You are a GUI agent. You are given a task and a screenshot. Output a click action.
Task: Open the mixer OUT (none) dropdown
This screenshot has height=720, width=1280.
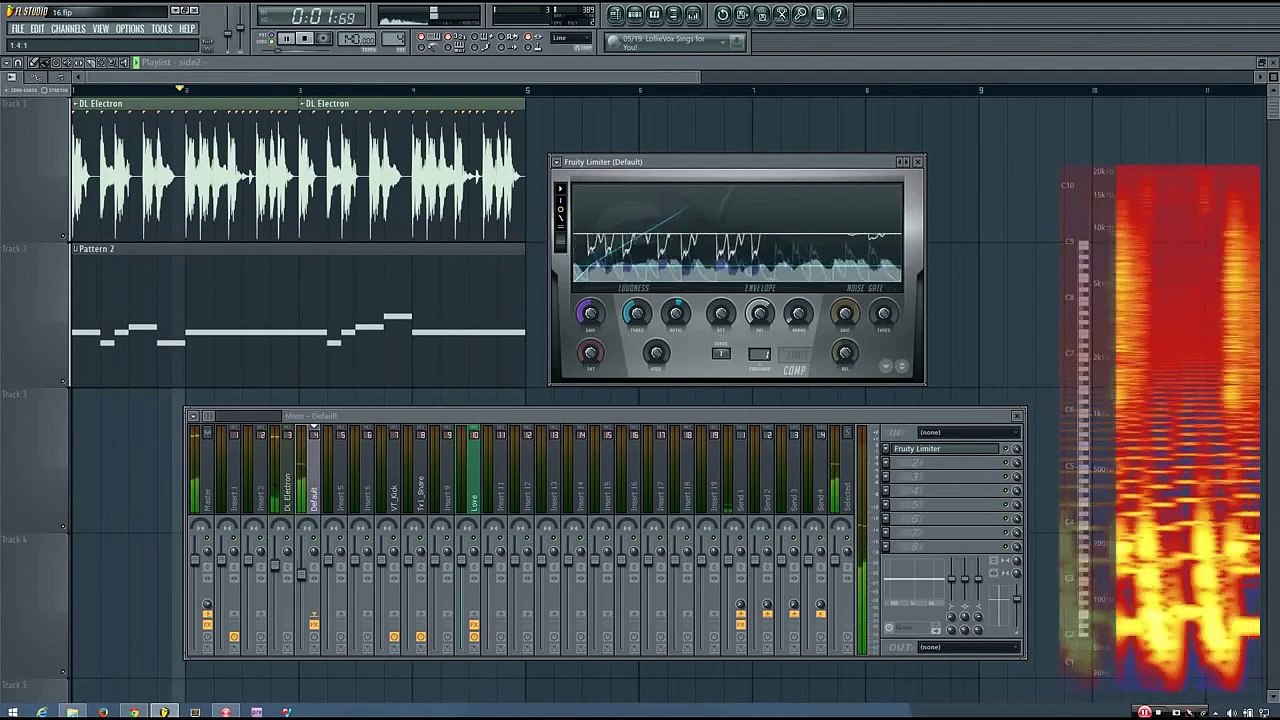pyautogui.click(x=968, y=647)
